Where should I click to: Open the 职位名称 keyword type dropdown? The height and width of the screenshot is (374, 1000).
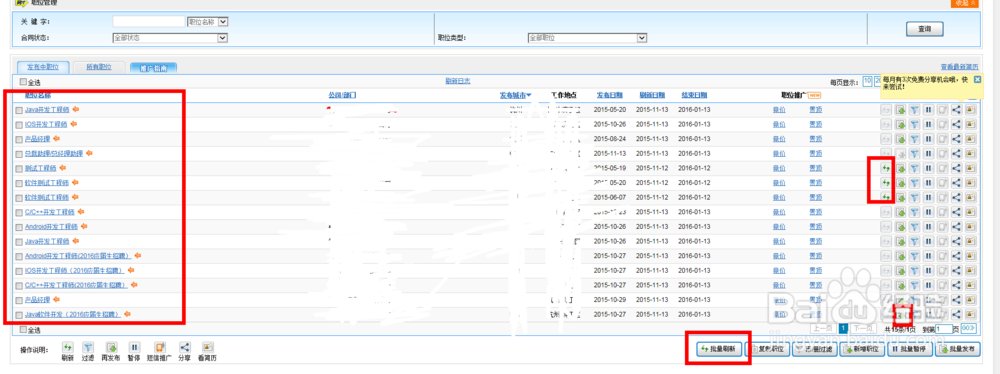207,22
